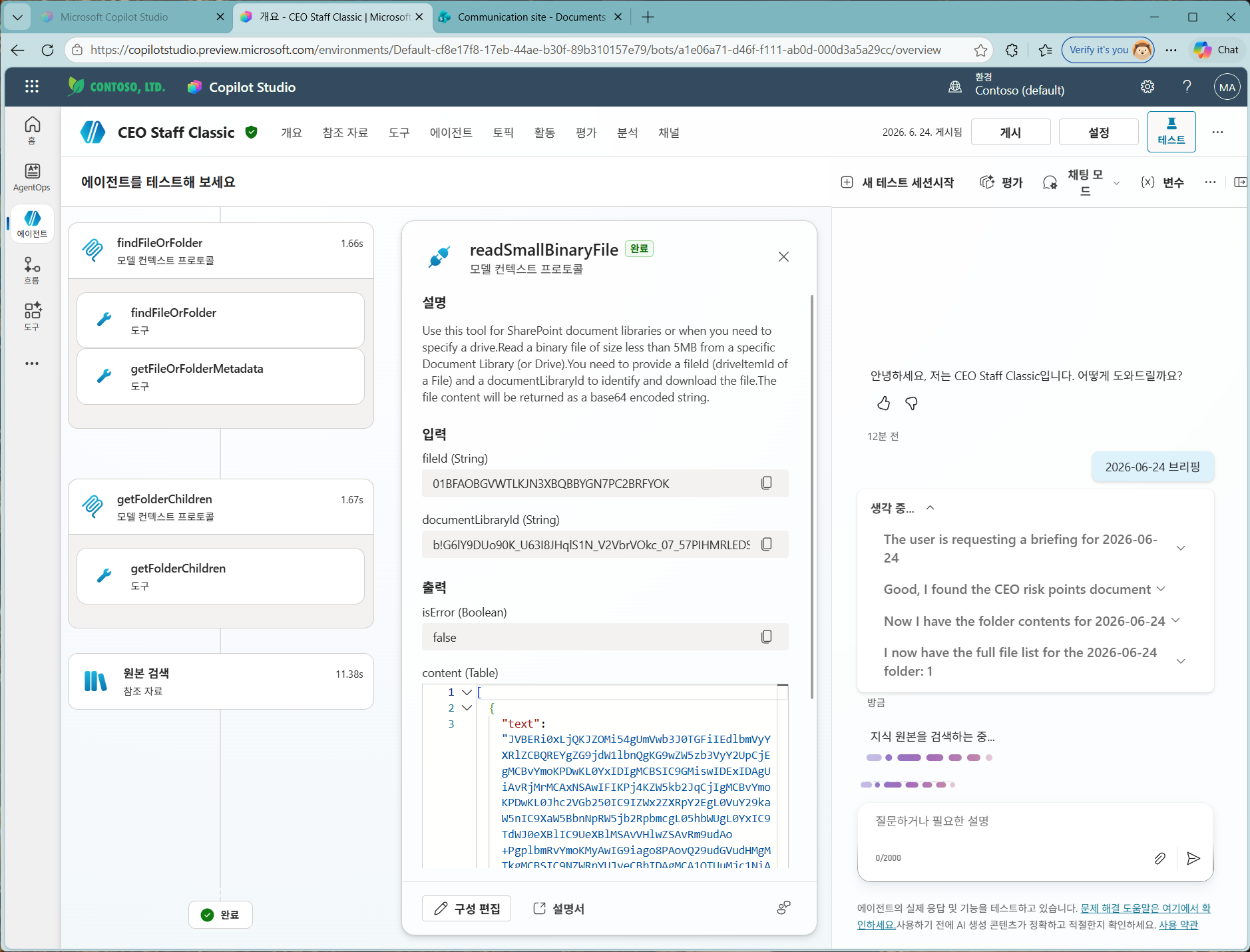This screenshot has width=1250, height=952.
Task: Copy the fileId value
Action: pyautogui.click(x=767, y=483)
